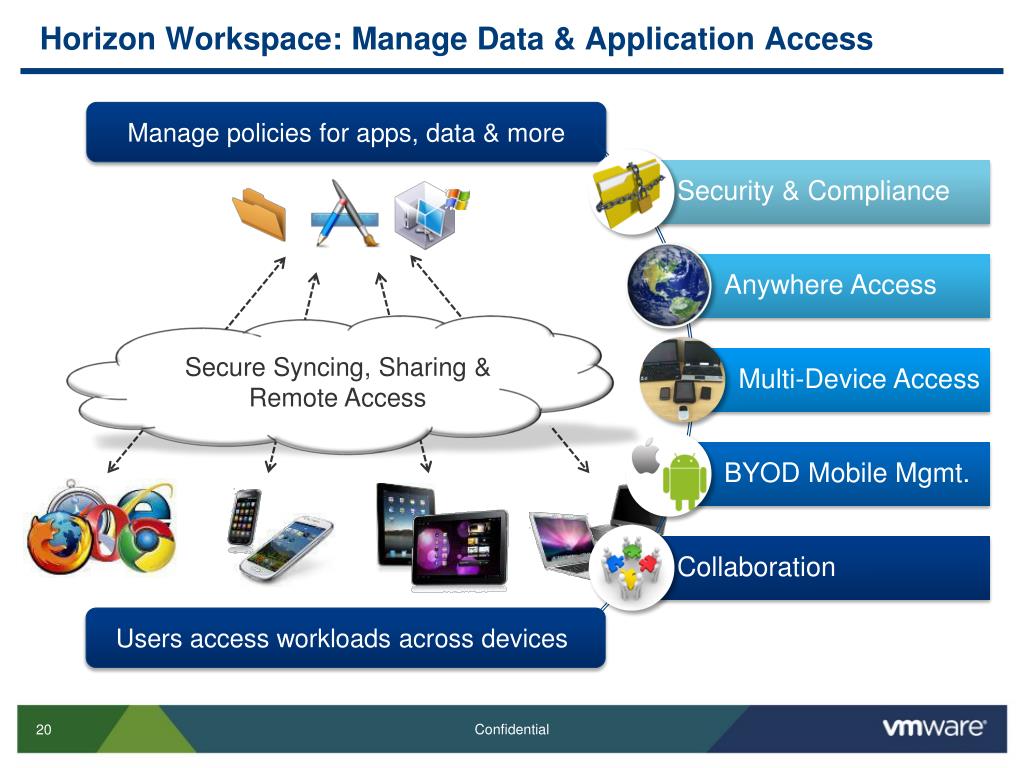Click the 'Secure Syncing, Sharing & Remote Access' cloud

click(x=340, y=383)
